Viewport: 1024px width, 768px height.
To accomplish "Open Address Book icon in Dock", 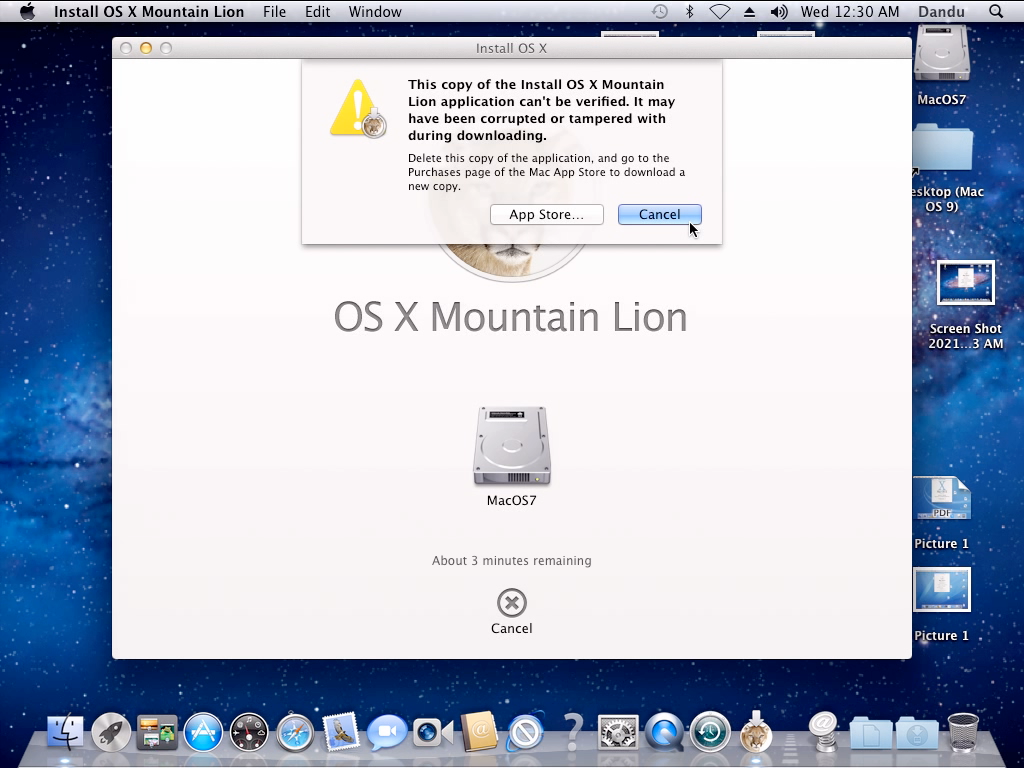I will click(x=479, y=731).
